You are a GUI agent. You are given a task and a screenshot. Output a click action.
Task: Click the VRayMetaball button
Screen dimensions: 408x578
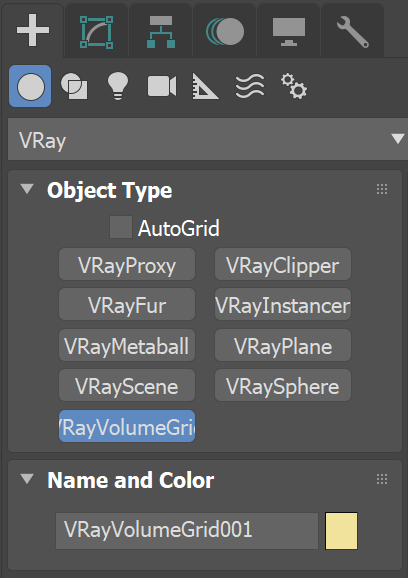tap(127, 345)
